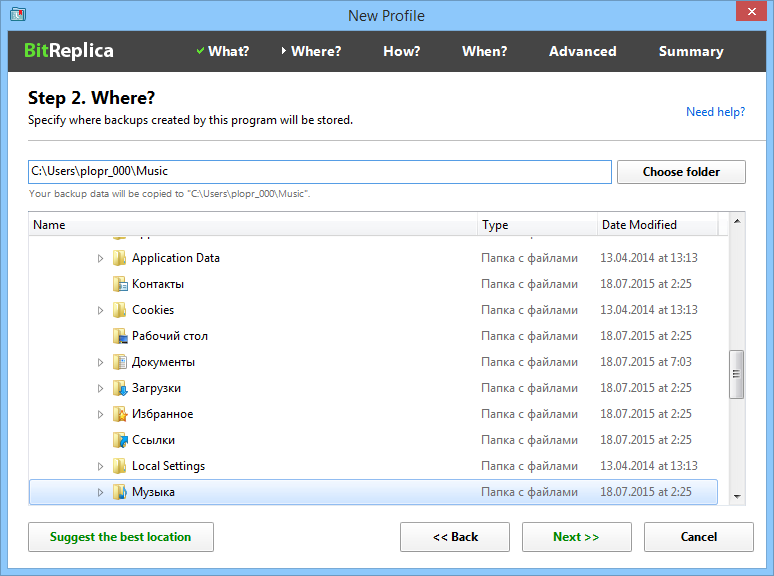The width and height of the screenshot is (774, 576).
Task: Select the Application Data folder name
Action: click(176, 258)
